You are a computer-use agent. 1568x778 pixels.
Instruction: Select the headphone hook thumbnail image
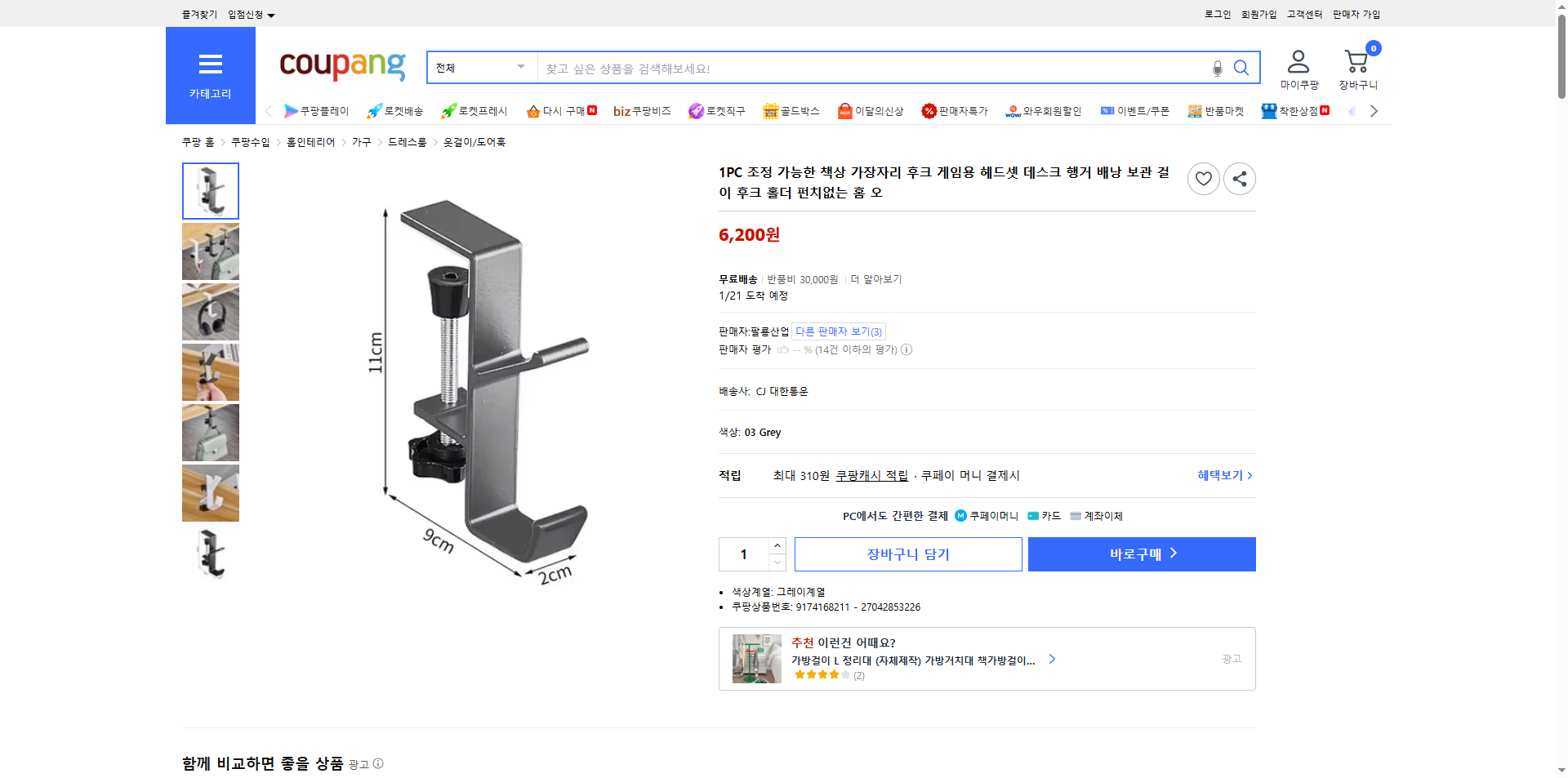(210, 312)
